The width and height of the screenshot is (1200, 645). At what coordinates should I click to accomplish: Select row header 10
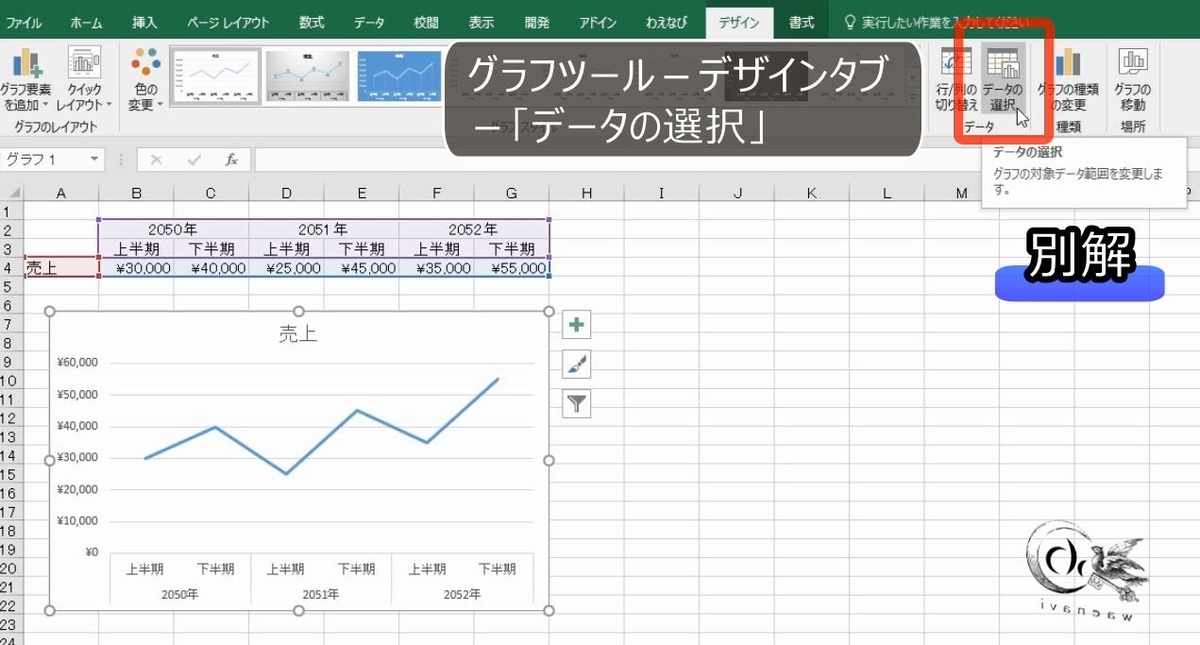[x=10, y=381]
